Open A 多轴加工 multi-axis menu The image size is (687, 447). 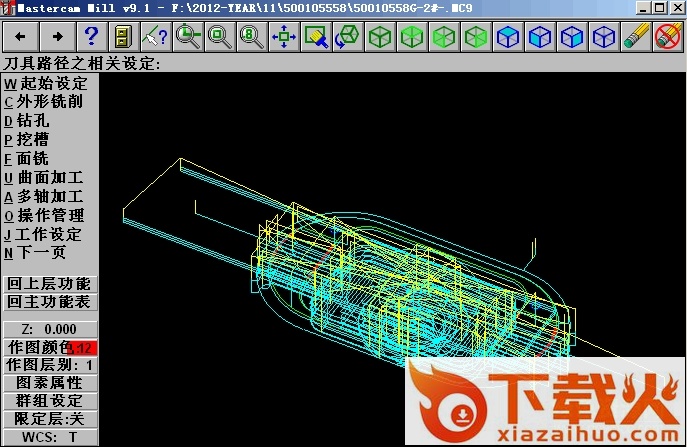(x=43, y=196)
